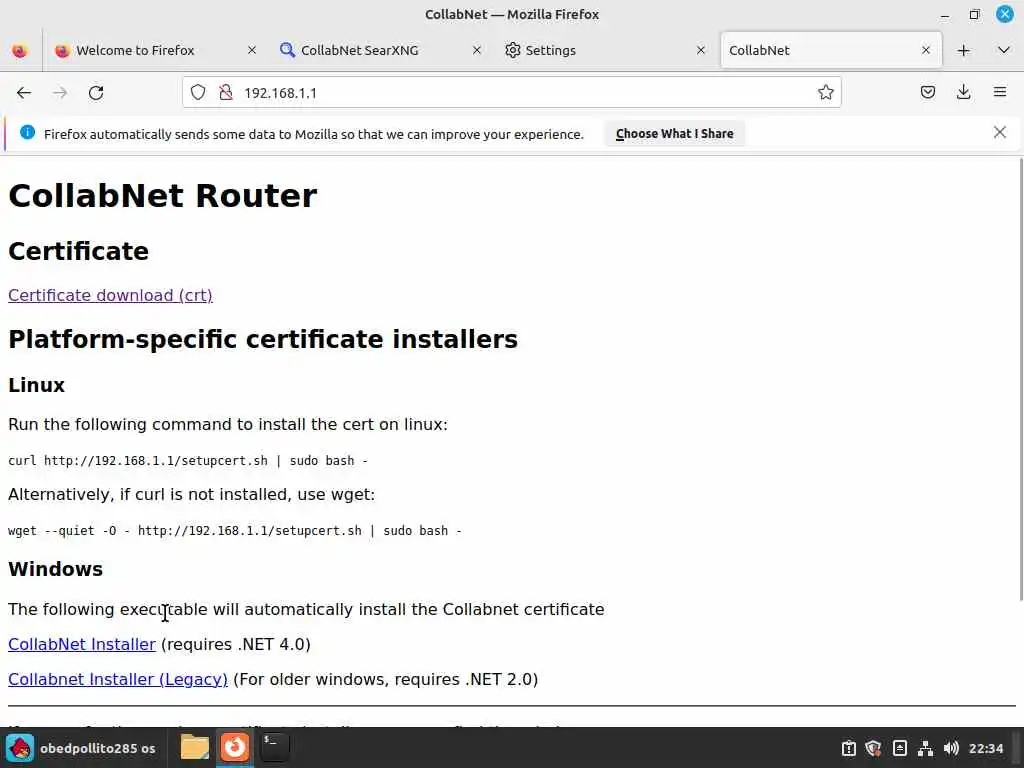Click the security shield tray icon
Image resolution: width=1024 pixels, height=768 pixels.
coord(873,748)
